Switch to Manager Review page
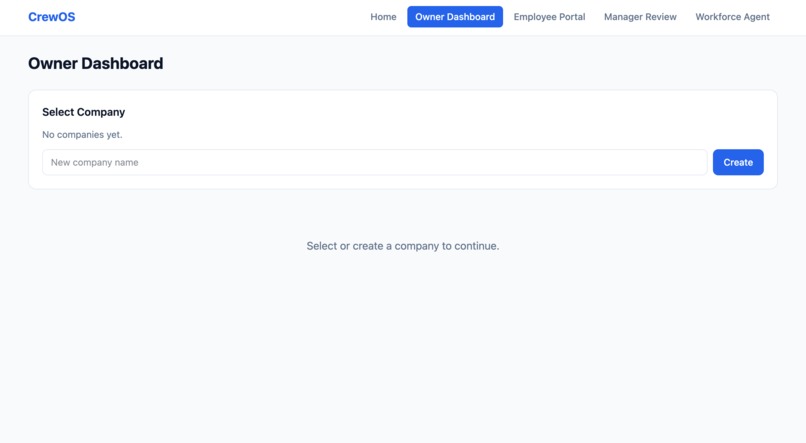The width and height of the screenshot is (806, 443). click(x=640, y=17)
